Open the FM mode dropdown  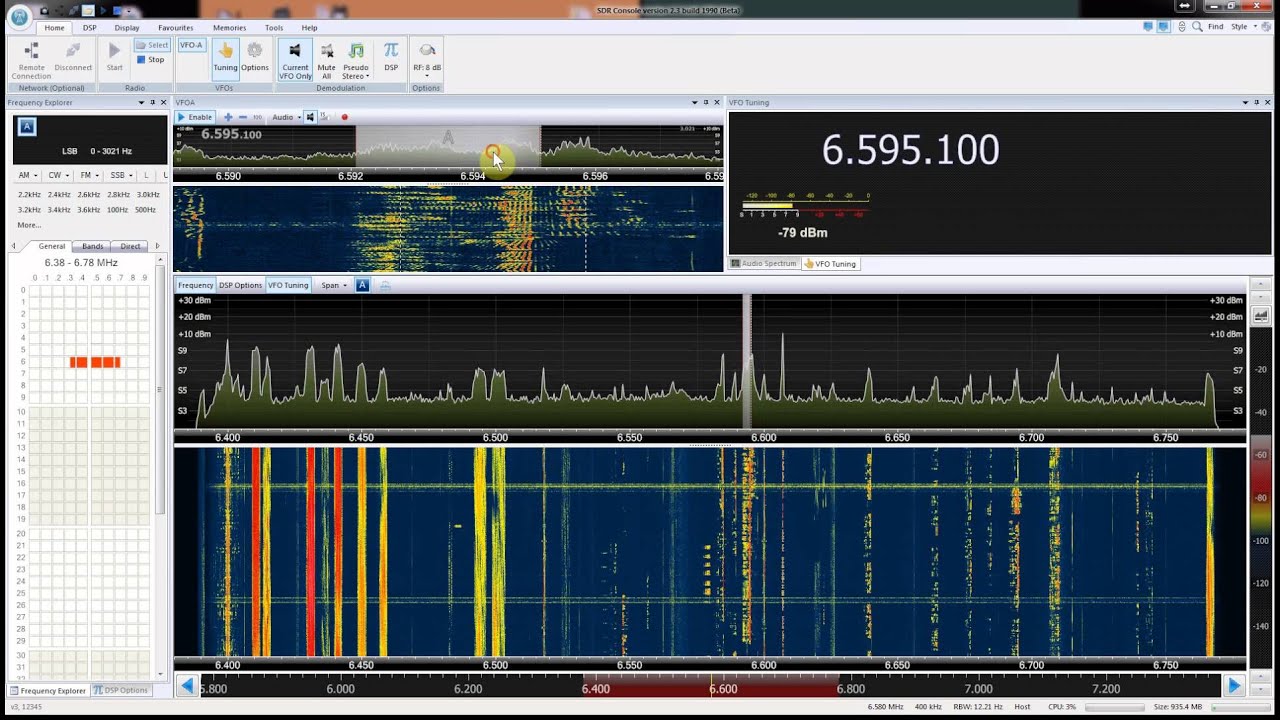pyautogui.click(x=88, y=175)
